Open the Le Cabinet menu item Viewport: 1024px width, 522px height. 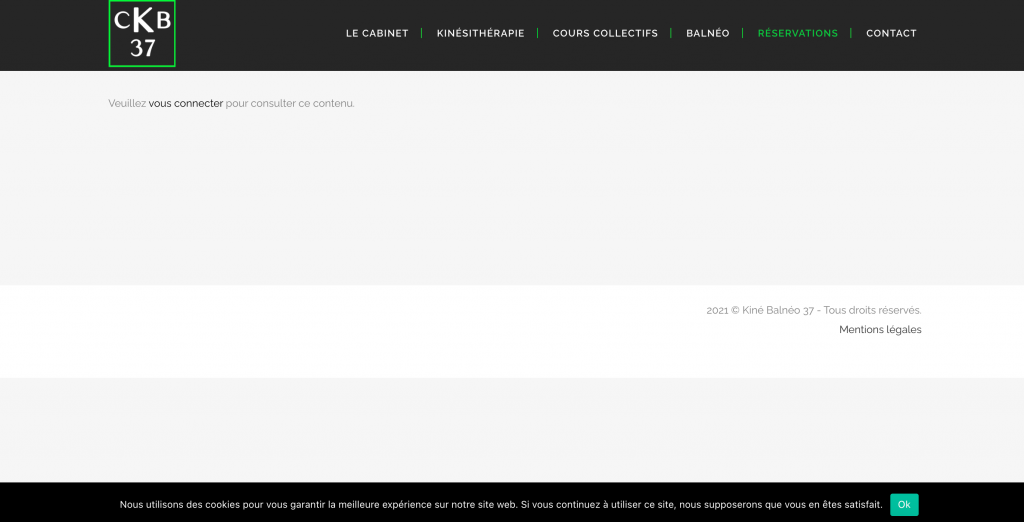click(377, 33)
